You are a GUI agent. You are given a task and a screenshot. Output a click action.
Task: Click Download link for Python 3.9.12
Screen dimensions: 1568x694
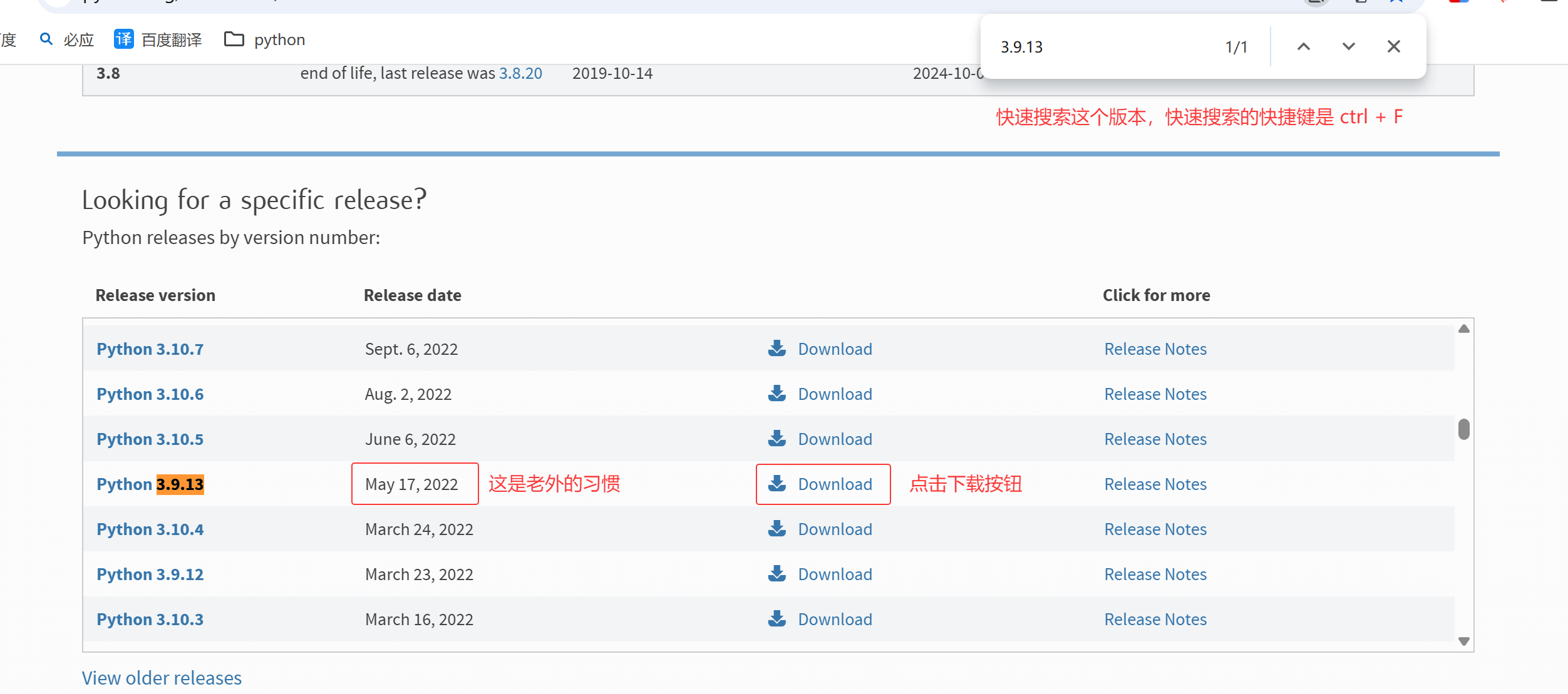(834, 574)
